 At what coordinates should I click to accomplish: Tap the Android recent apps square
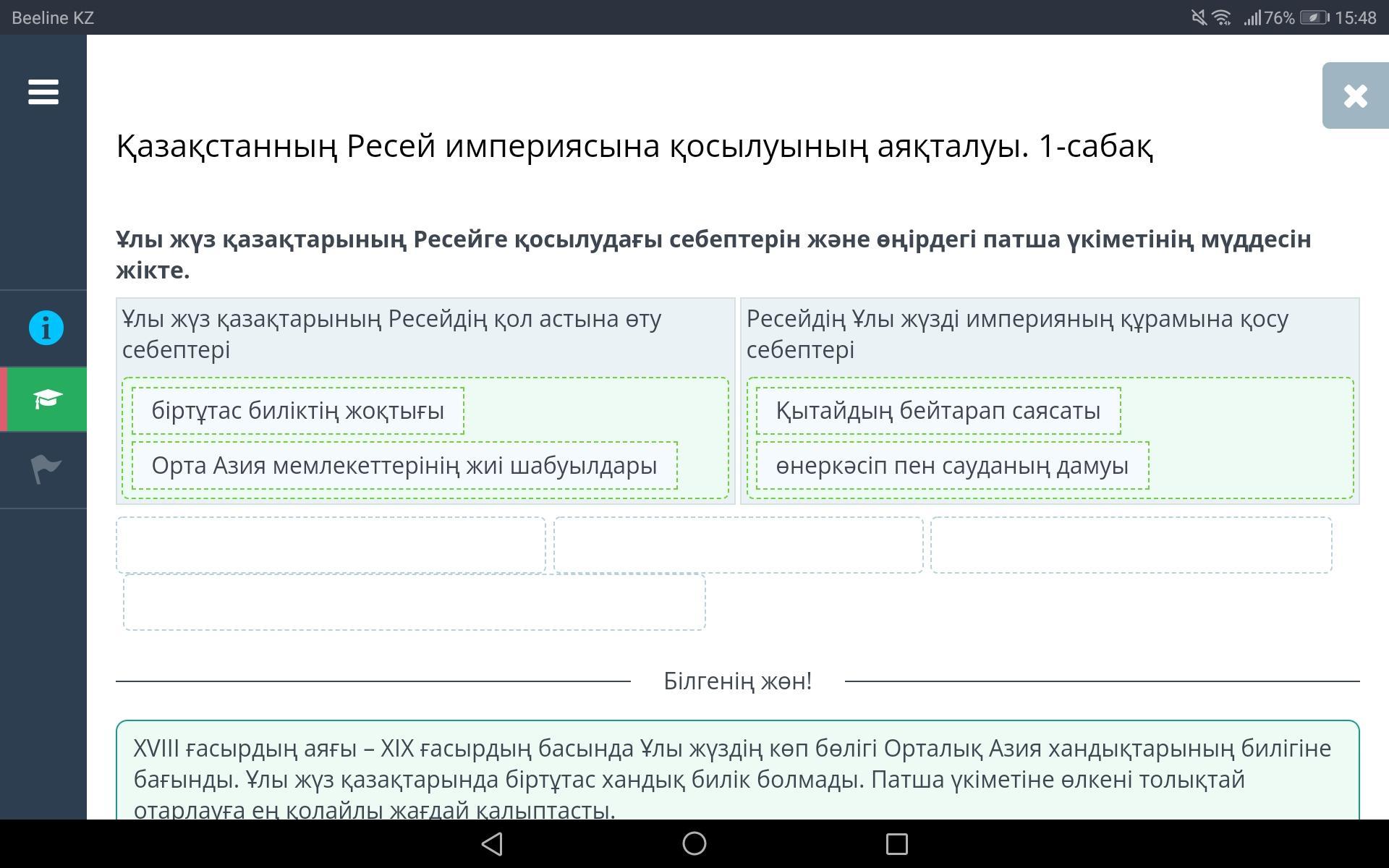pos(897,843)
